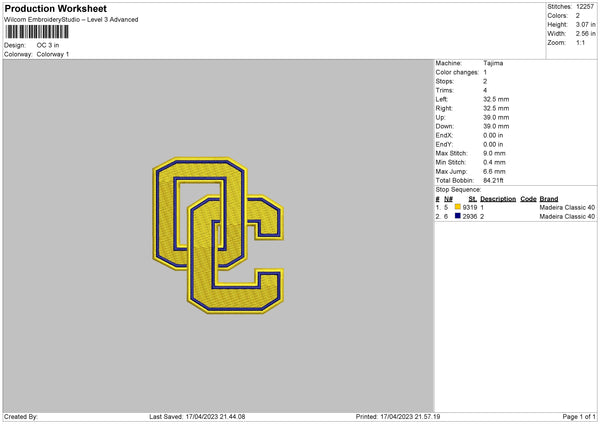Click stitch count 9319 in stop row 1
600x424 pixels.
pos(470,207)
